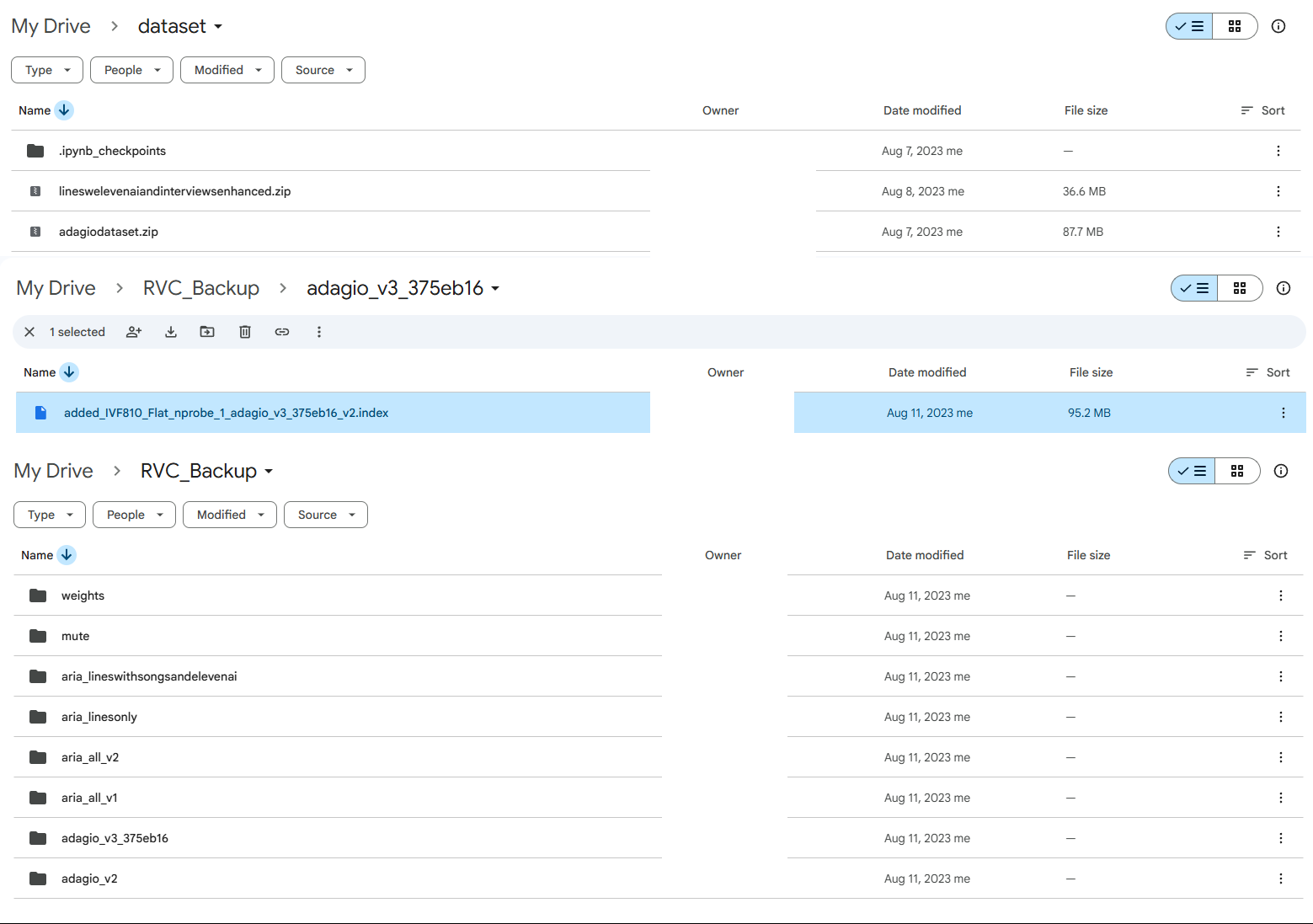The width and height of the screenshot is (1313, 924).
Task: Open Type filter dropdown in RVC_Backup panel
Action: pos(50,515)
